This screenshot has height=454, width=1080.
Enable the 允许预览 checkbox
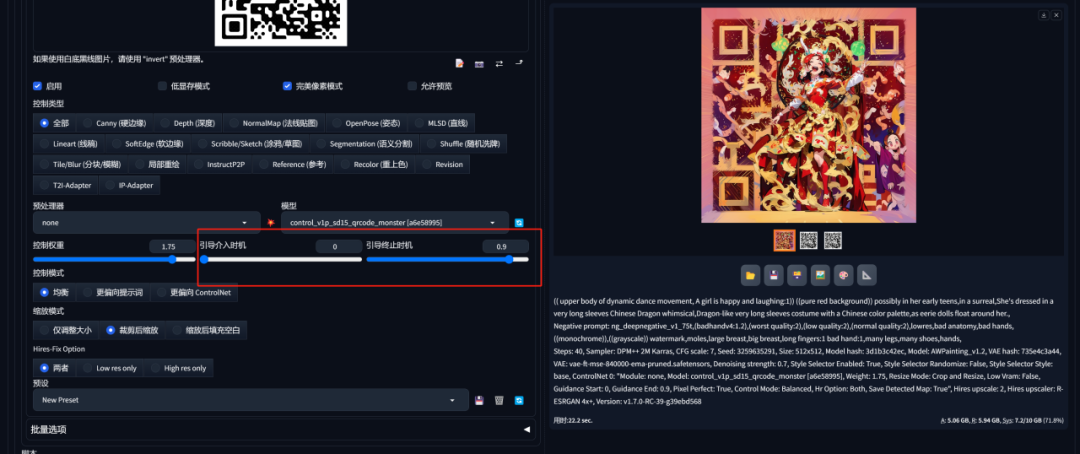click(412, 86)
